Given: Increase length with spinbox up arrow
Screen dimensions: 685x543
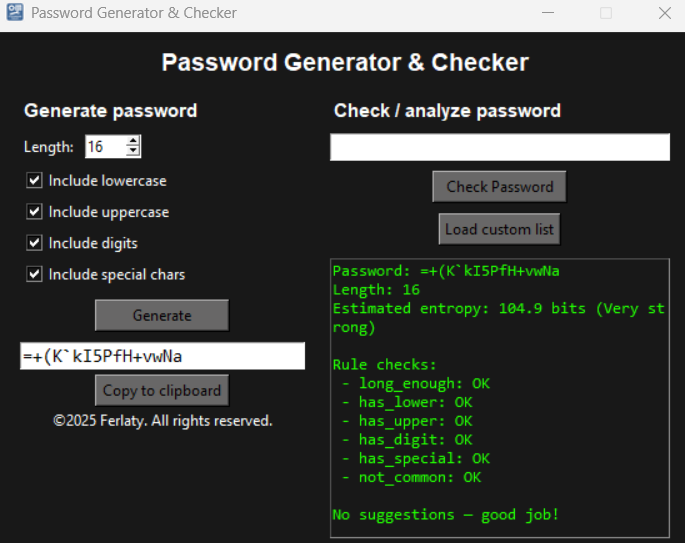Looking at the screenshot, I should pos(133,141).
